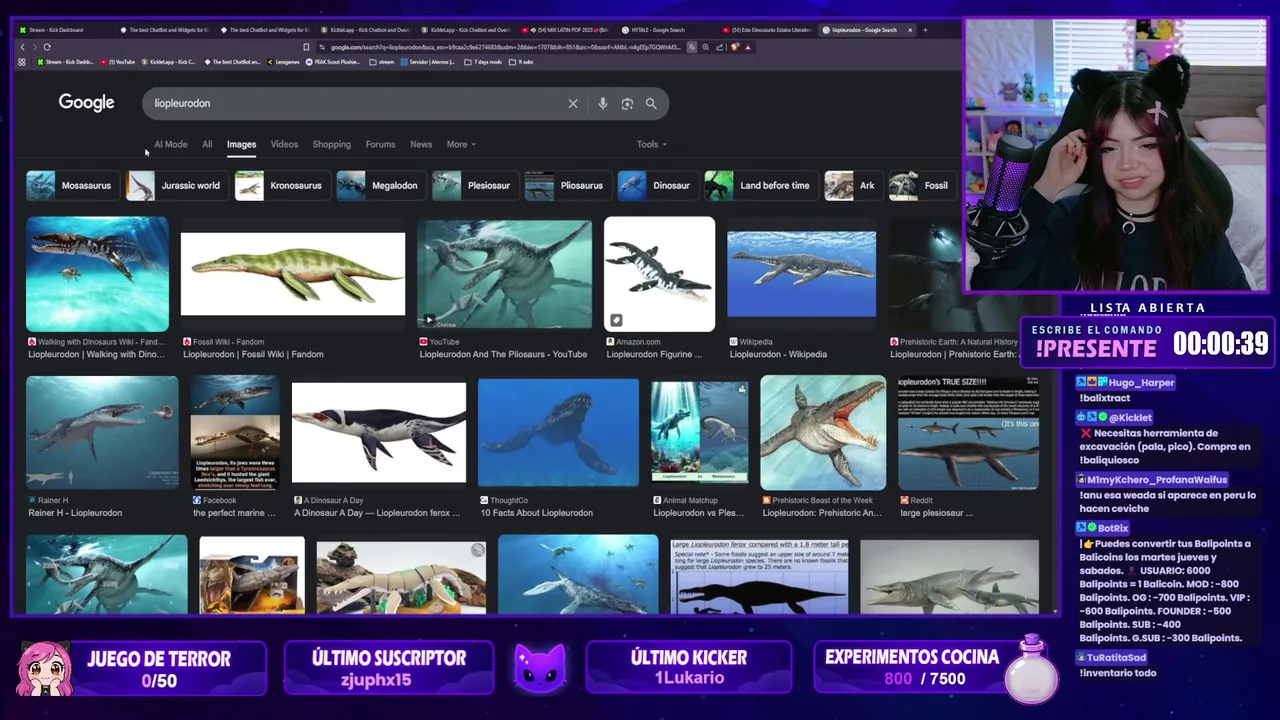
Task: Go back in browser history
Action: [x=22, y=47]
